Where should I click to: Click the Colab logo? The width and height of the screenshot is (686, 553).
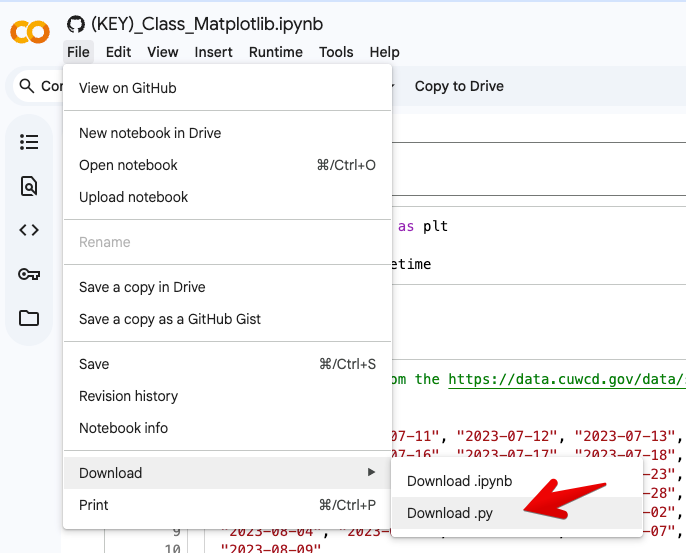pos(30,32)
